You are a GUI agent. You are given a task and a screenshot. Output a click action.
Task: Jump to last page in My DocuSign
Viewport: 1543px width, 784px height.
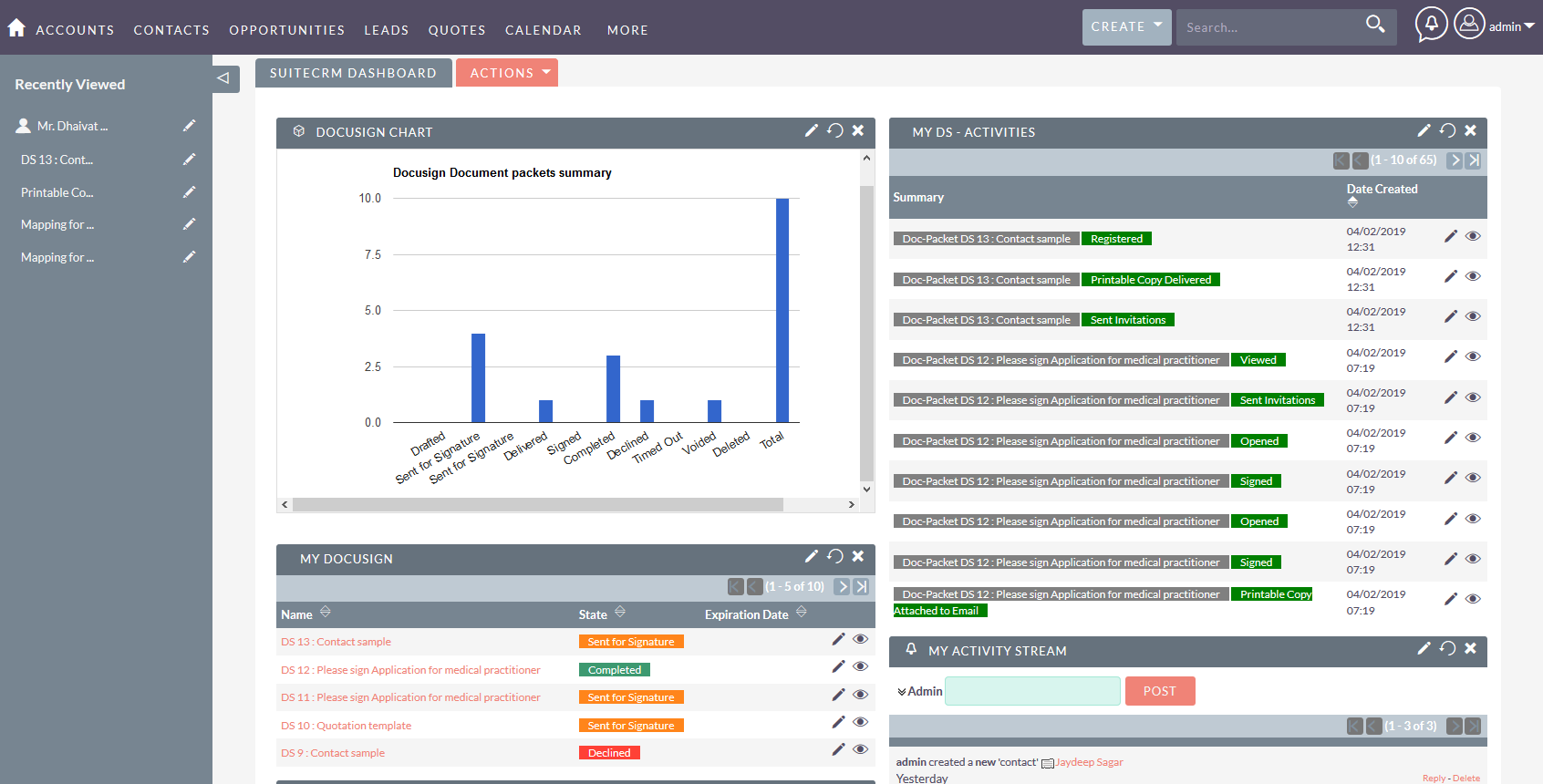tap(862, 586)
